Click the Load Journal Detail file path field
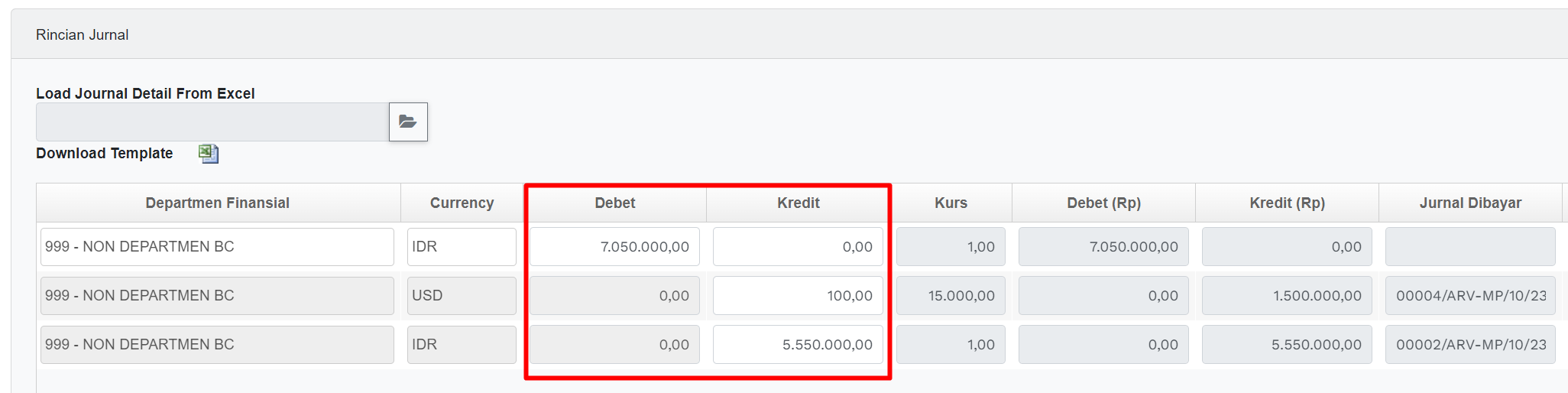Viewport: 1568px width, 393px height. [212, 122]
